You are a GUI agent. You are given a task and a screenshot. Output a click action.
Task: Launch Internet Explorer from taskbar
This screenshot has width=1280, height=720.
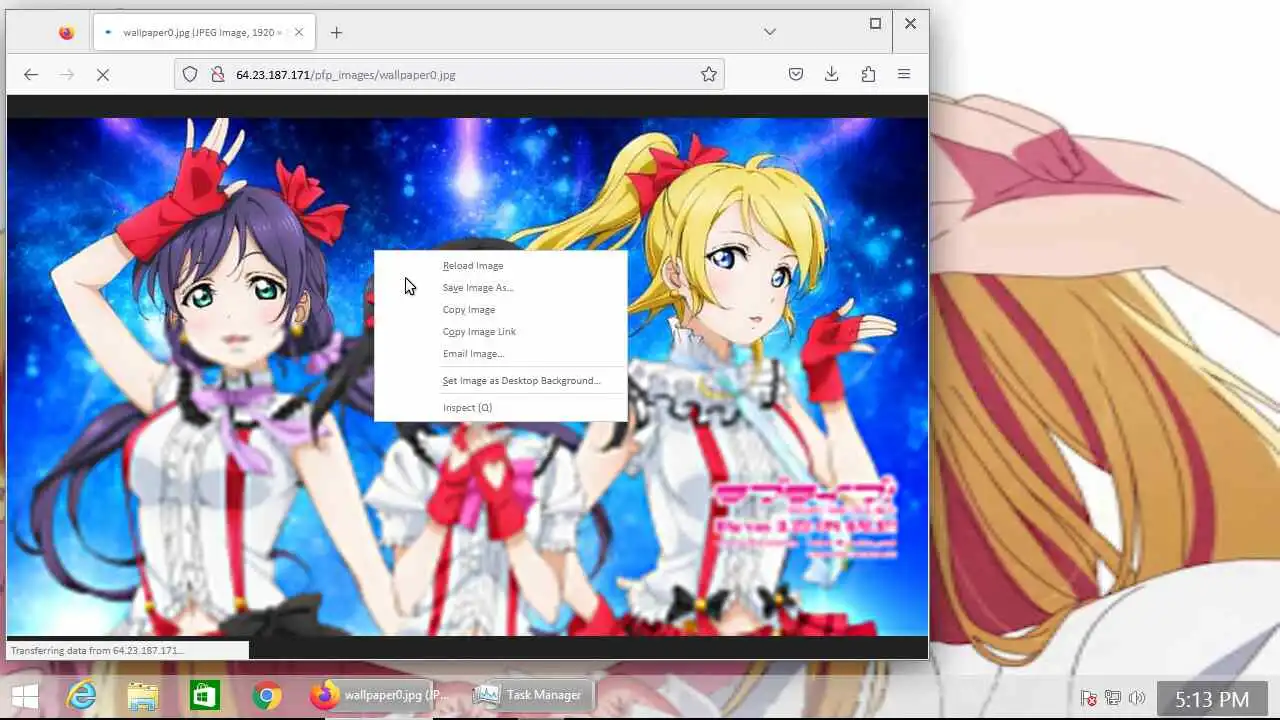click(x=81, y=696)
